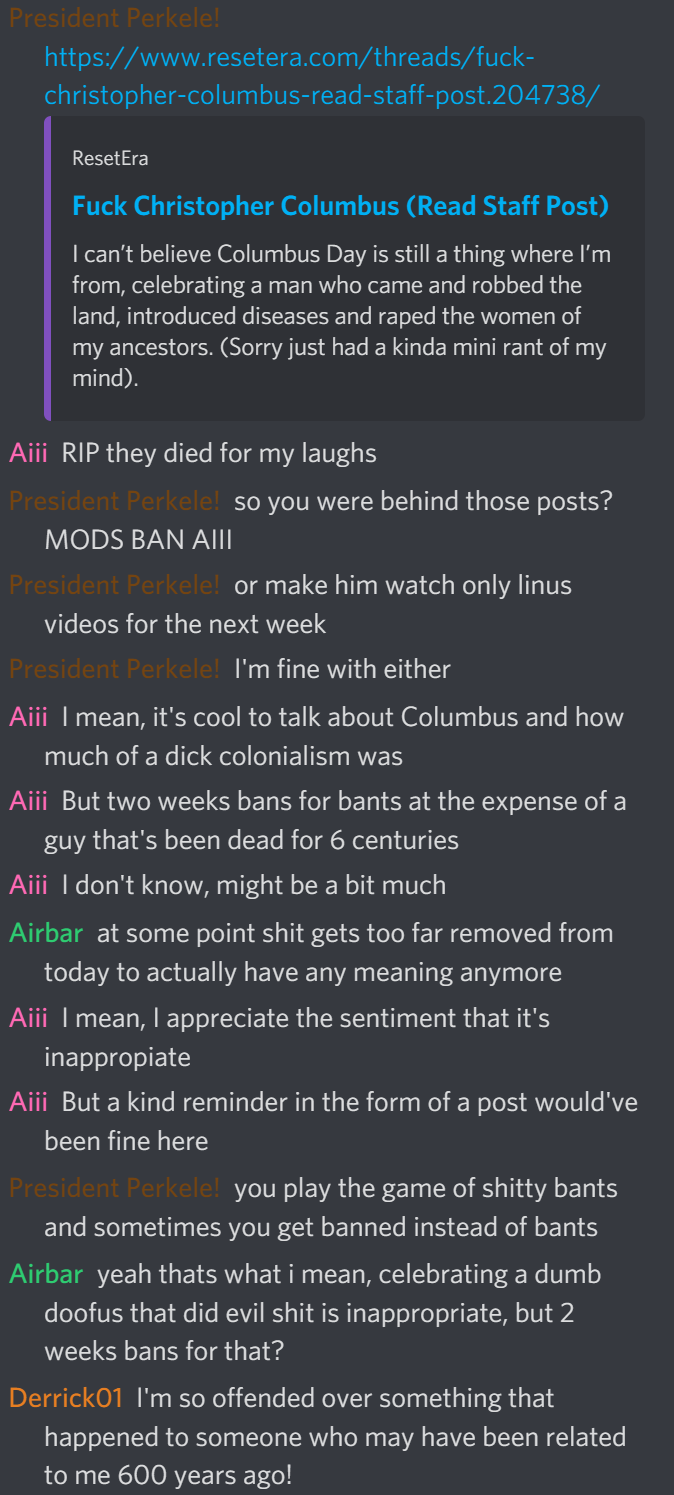Click Airbar name before 'yeah thats what i mean'
674x1495 pixels.
pyautogui.click(x=46, y=1274)
